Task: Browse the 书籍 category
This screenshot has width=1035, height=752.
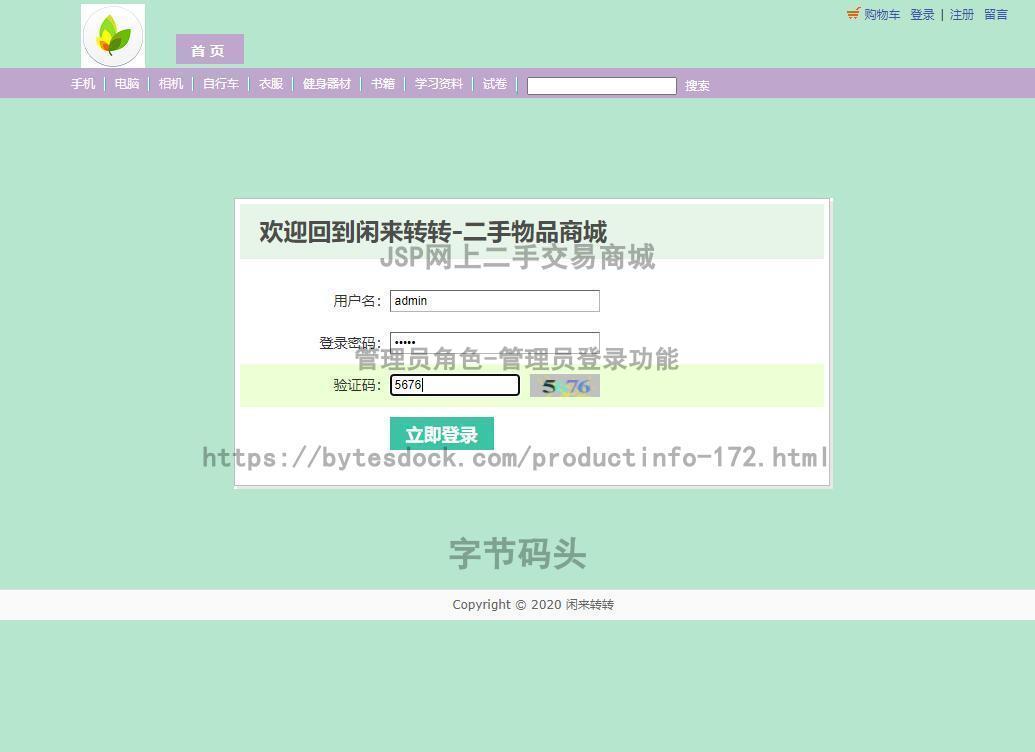Action: pos(382,84)
